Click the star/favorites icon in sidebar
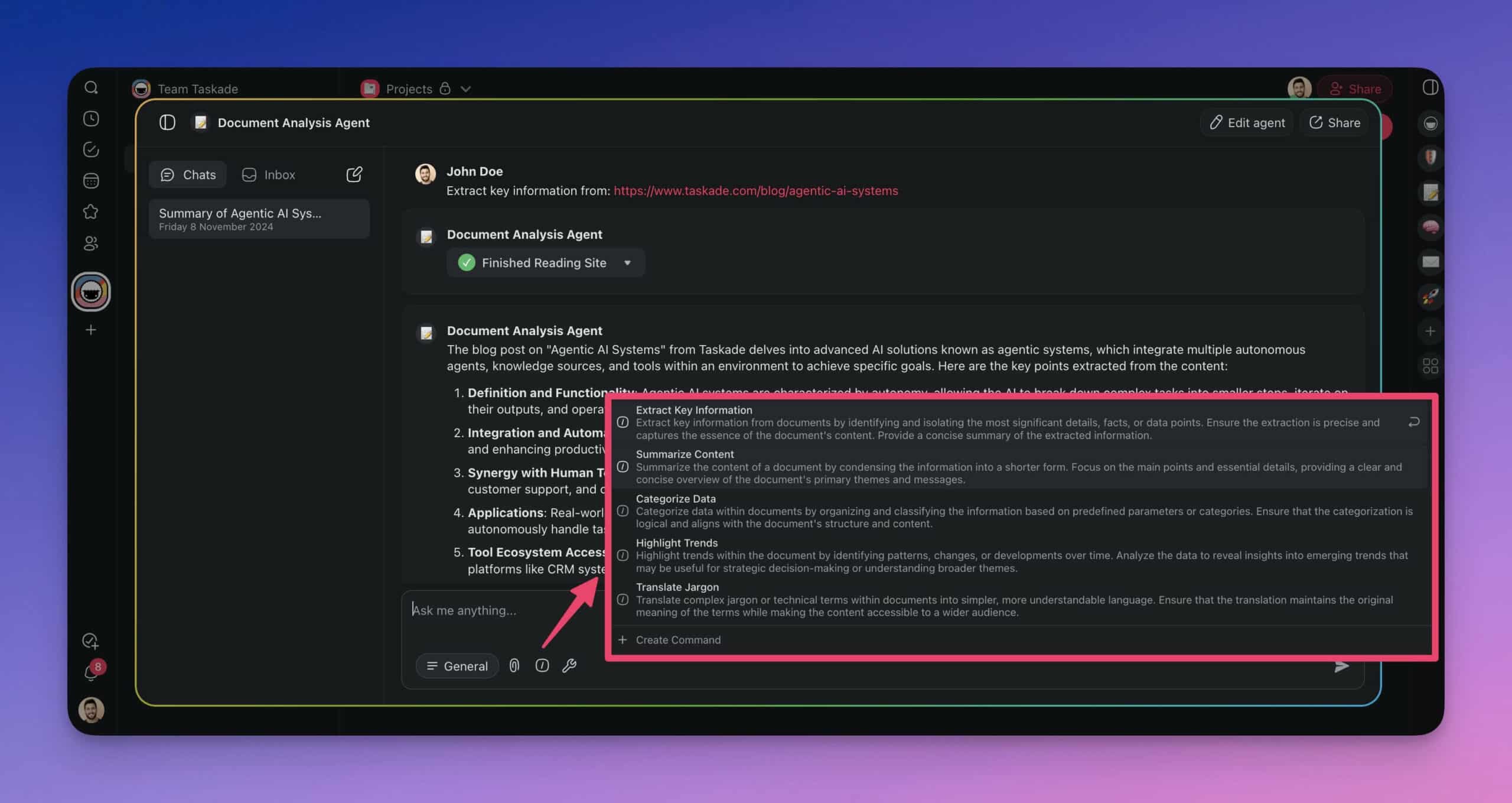 tap(90, 211)
